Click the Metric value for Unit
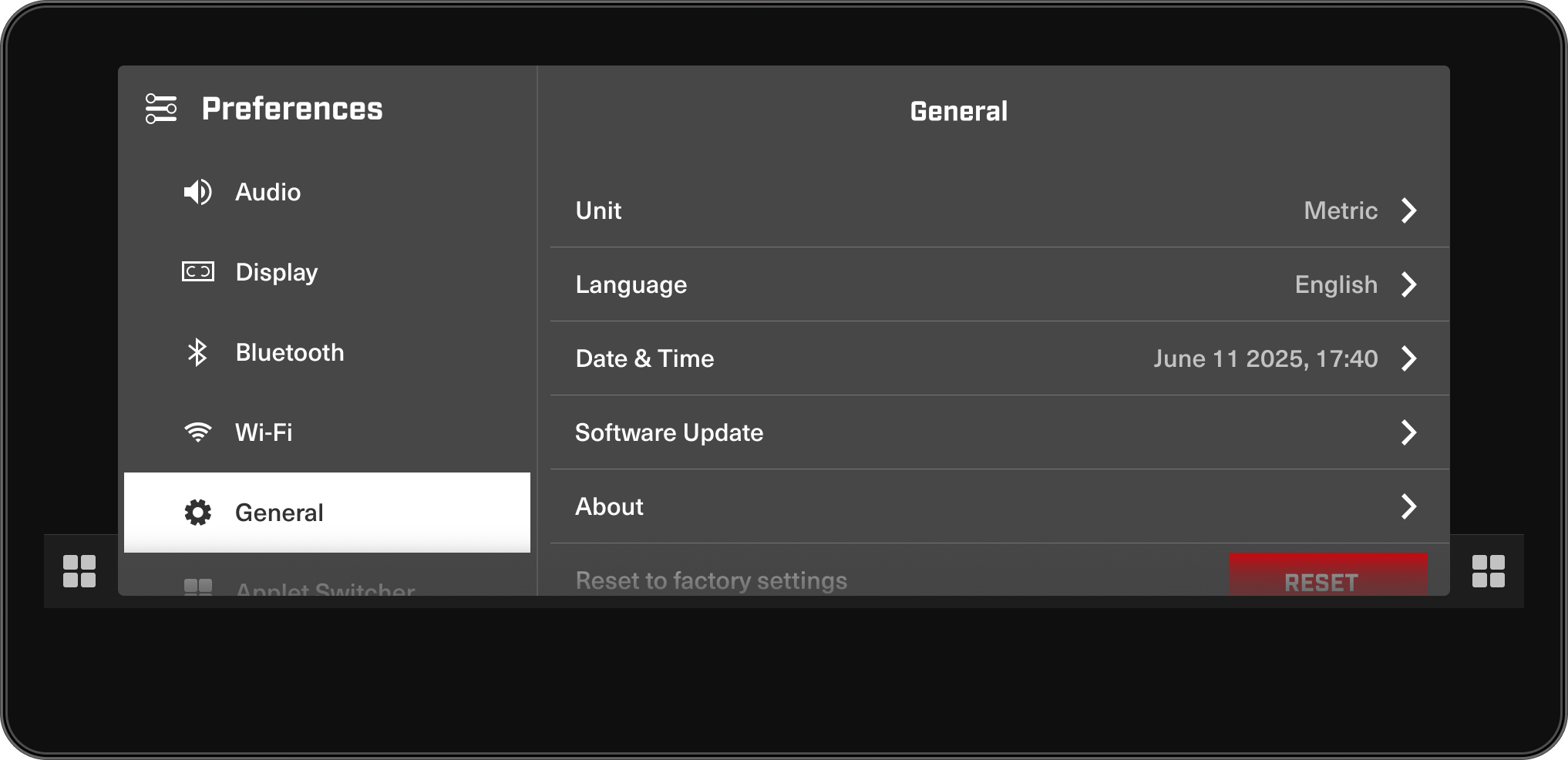The height and width of the screenshot is (760, 1568). (x=1341, y=210)
